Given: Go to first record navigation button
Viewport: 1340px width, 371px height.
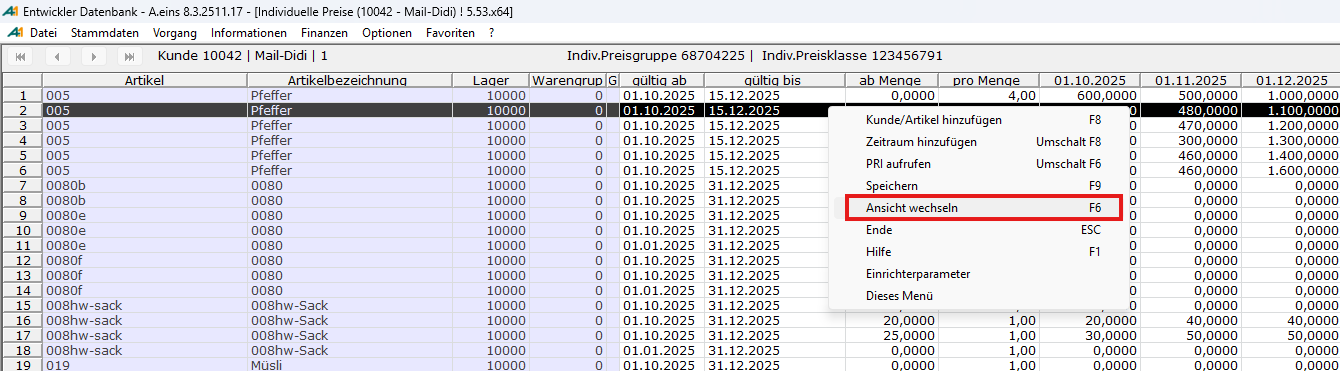Looking at the screenshot, I should (x=20, y=57).
